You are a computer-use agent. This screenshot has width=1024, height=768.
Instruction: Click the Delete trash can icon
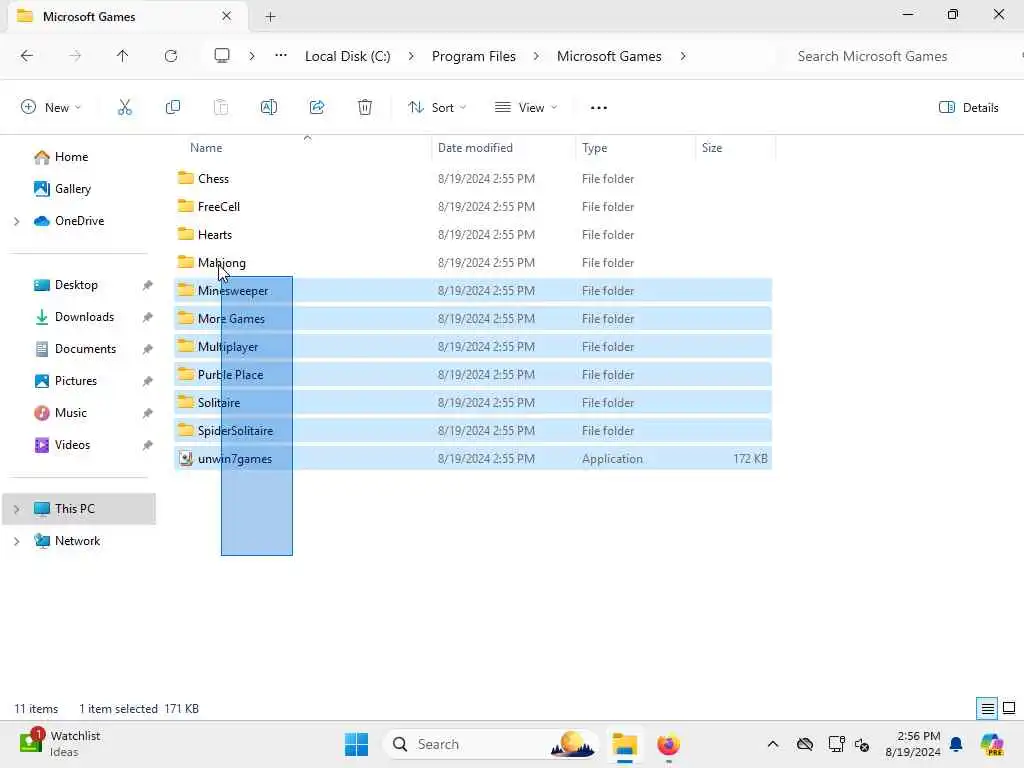point(365,107)
